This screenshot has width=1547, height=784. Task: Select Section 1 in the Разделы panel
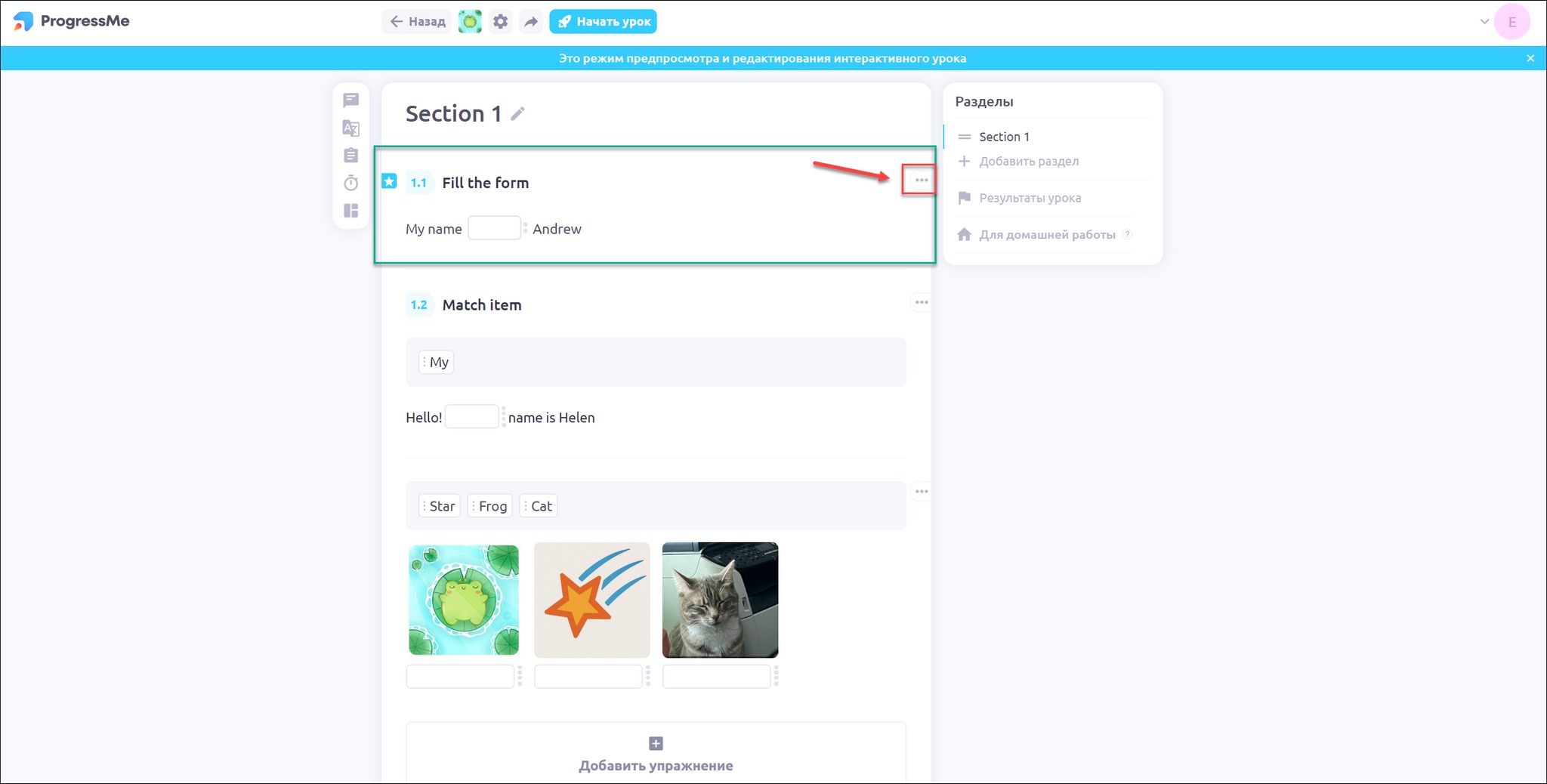[x=1004, y=137]
